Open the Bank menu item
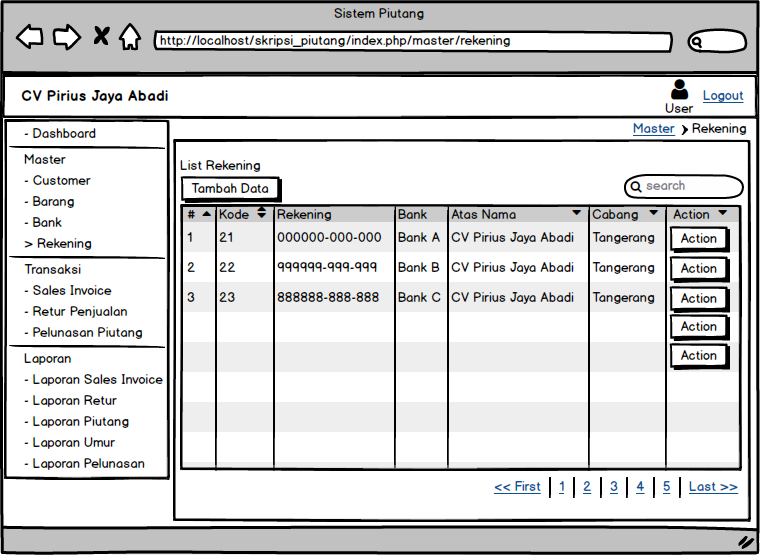760x555 pixels. coord(43,222)
